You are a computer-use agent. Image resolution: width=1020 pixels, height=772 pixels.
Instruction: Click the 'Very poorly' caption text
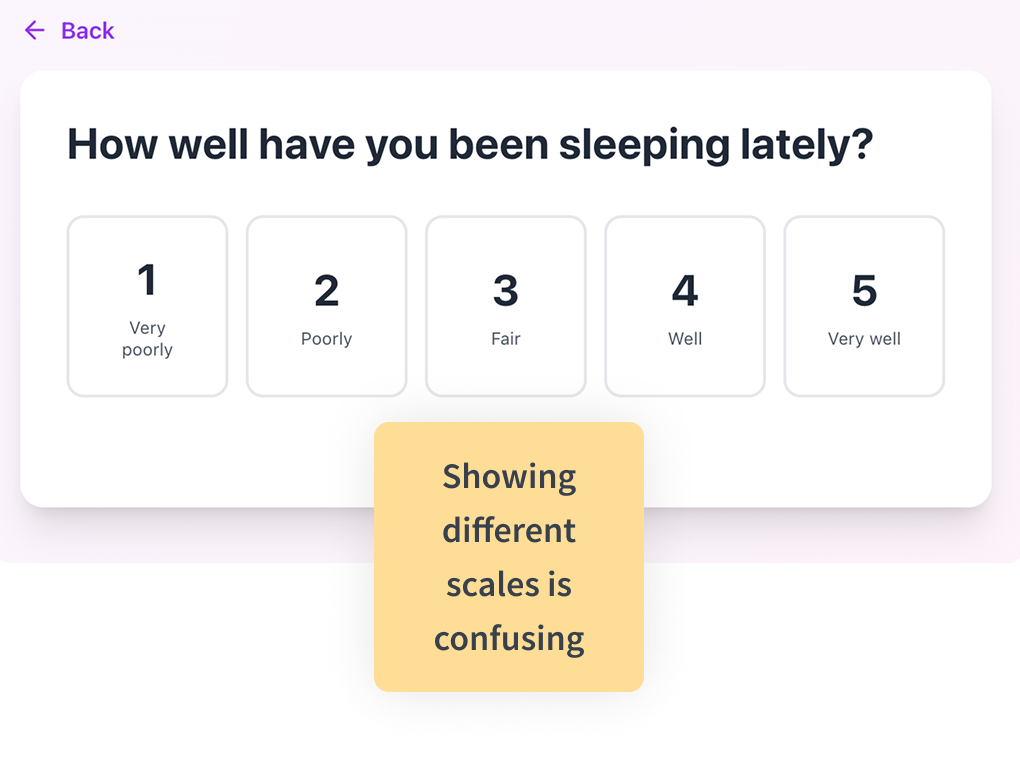pos(148,339)
